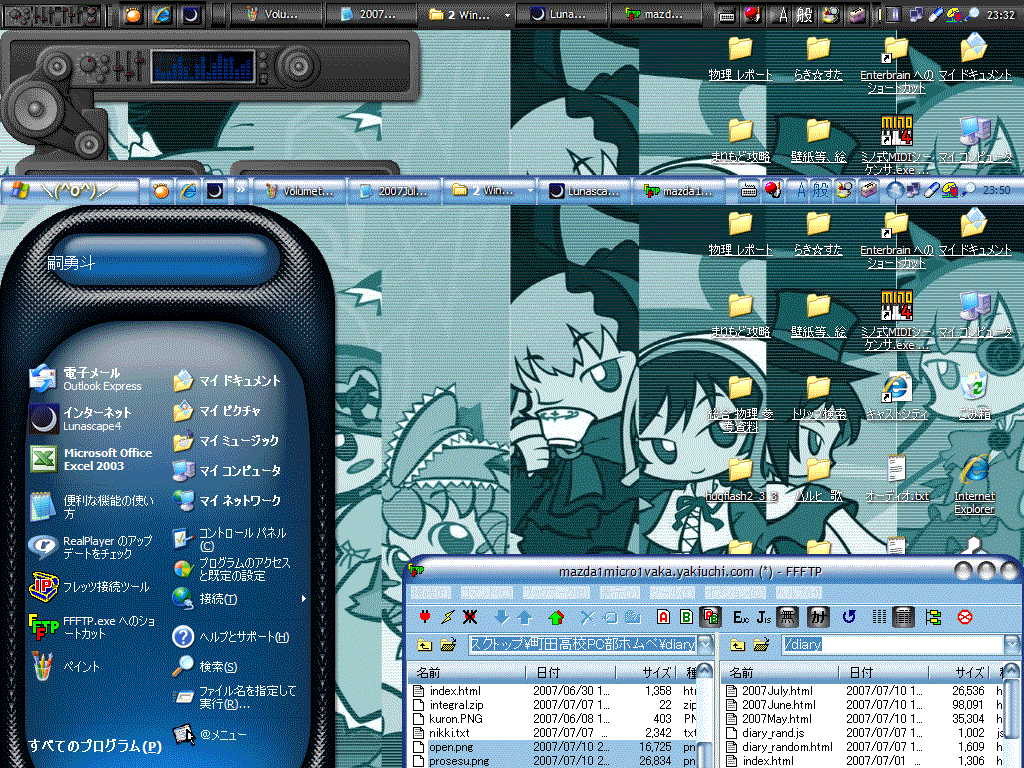Click the FFFTP delete X icon
Viewport: 1024px width, 768px height.
pos(588,617)
